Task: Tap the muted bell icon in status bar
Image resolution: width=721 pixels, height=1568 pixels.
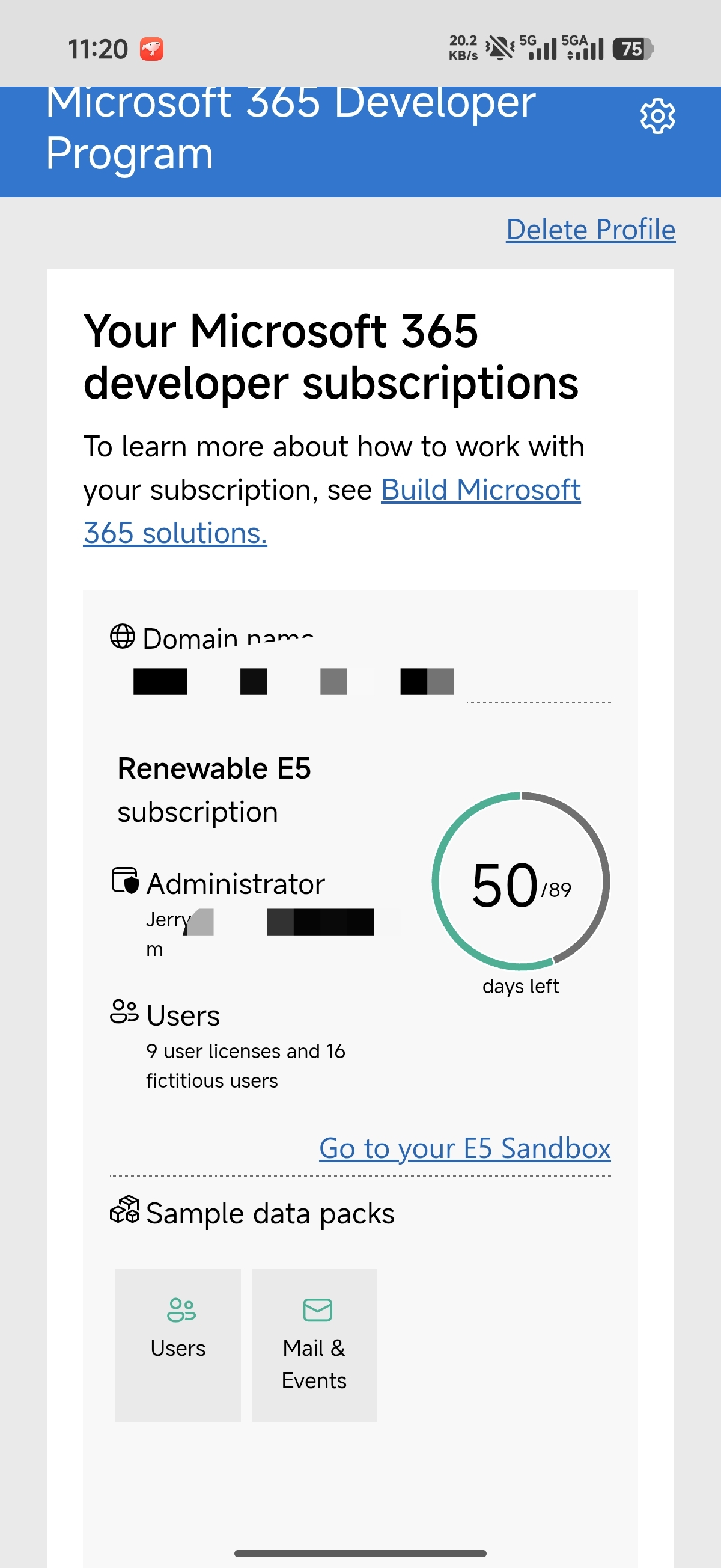Action: 499,47
